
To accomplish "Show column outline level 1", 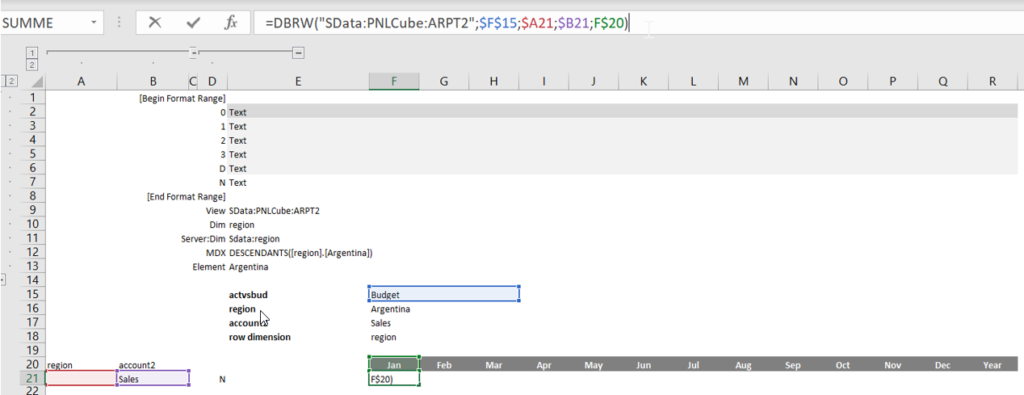I will [x=33, y=52].
